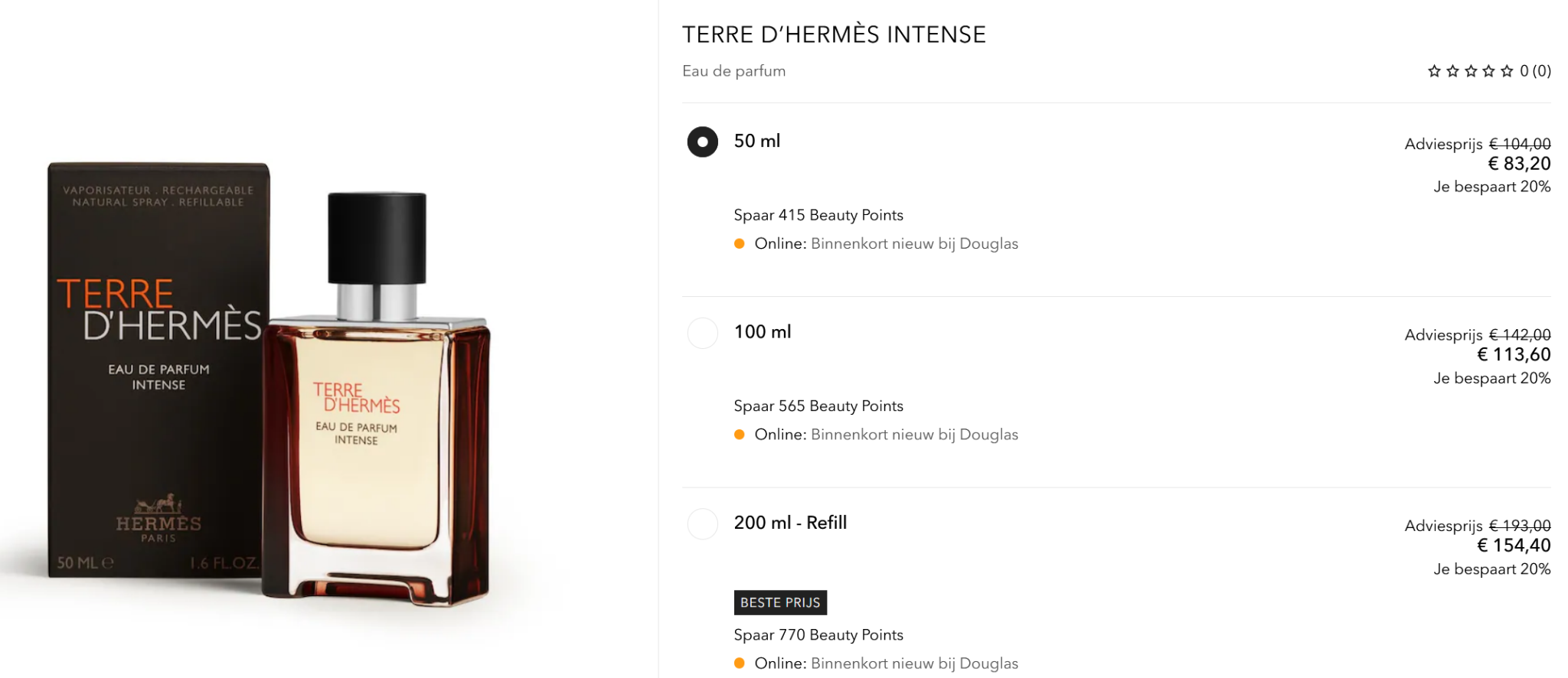This screenshot has height=678, width=1568.
Task: Click the first rating star
Action: 1434,71
